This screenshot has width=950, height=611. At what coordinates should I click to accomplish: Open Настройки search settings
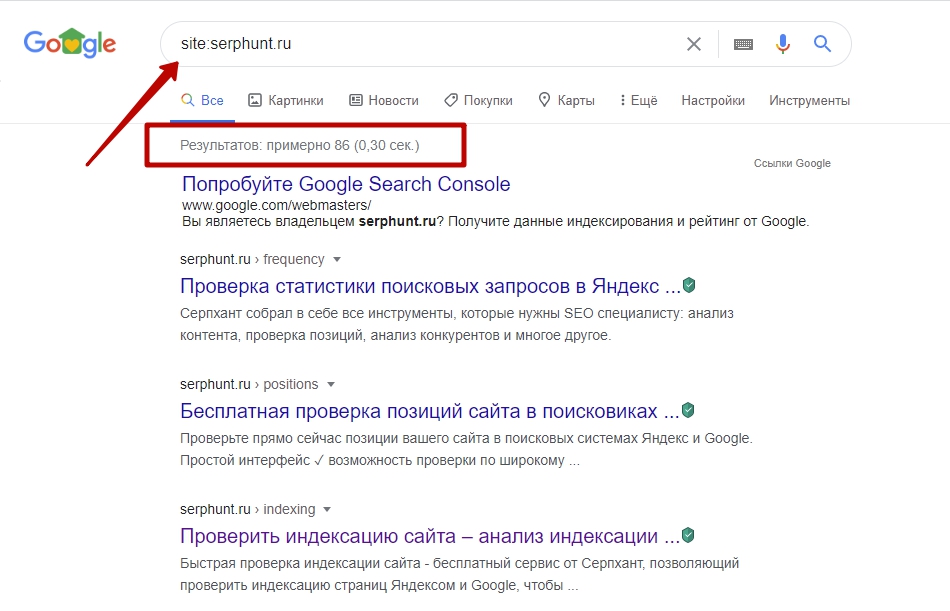click(x=712, y=100)
